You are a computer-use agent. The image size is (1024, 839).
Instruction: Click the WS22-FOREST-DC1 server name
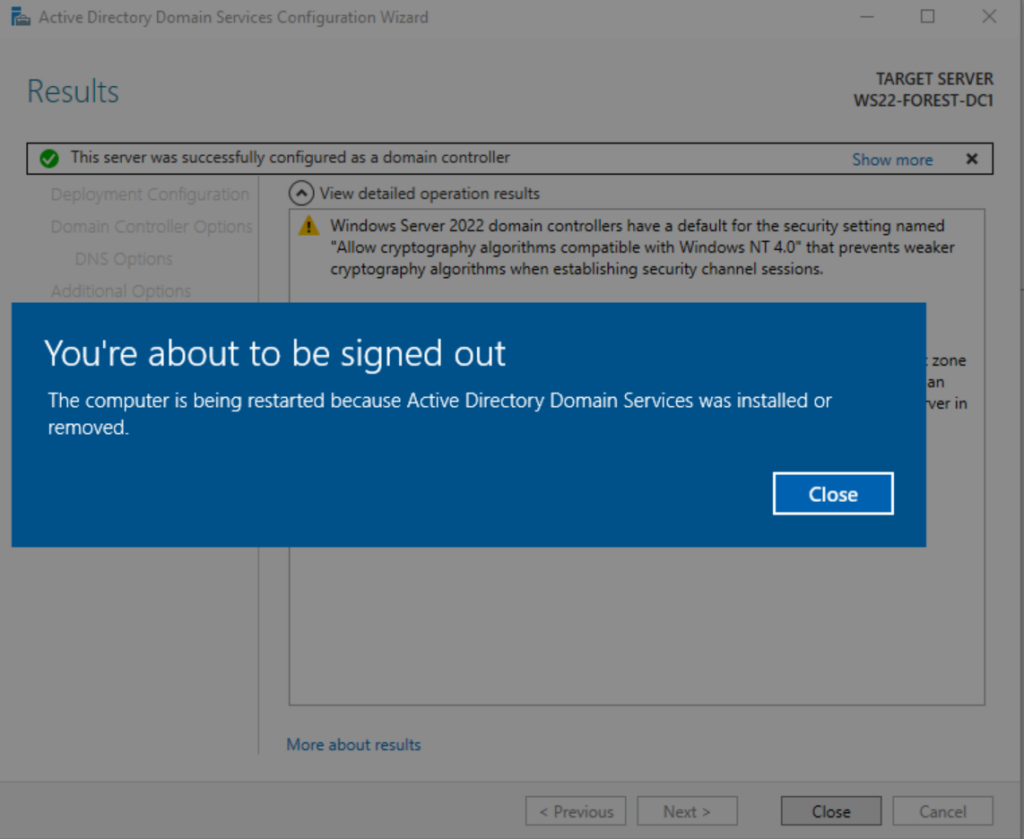(x=923, y=101)
